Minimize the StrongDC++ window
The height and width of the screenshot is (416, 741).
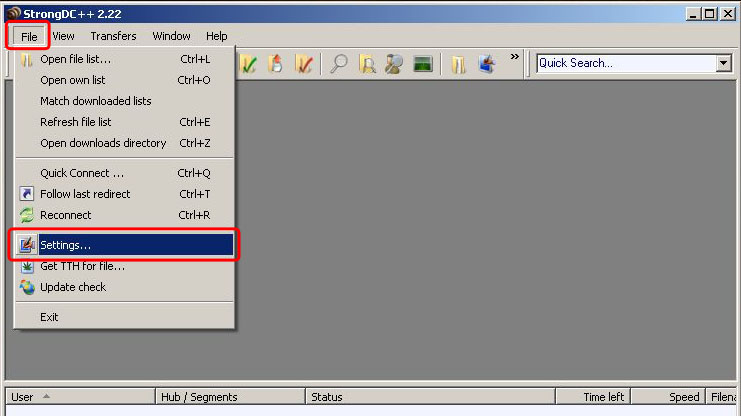click(x=693, y=14)
